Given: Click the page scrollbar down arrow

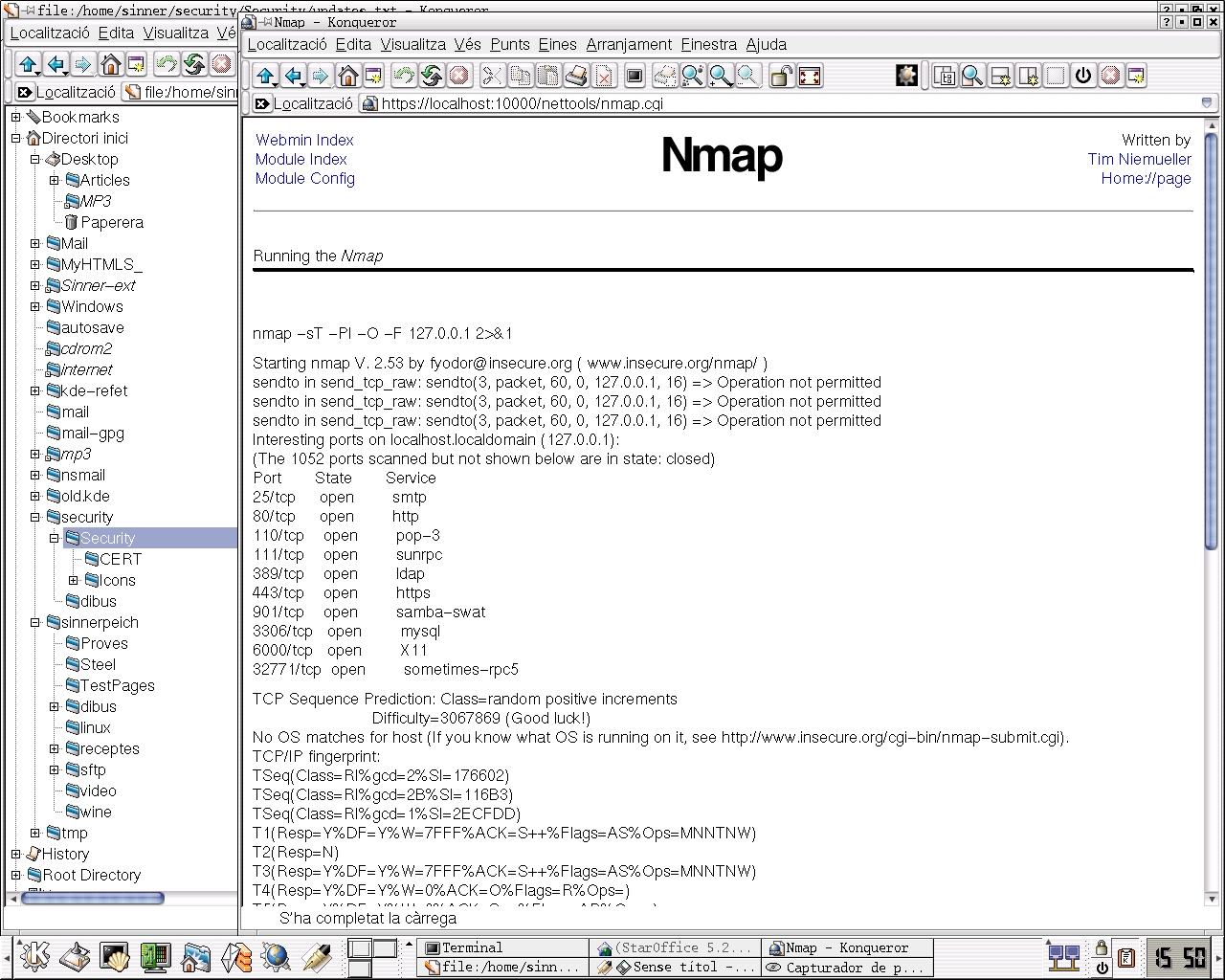Looking at the screenshot, I should [x=1211, y=900].
